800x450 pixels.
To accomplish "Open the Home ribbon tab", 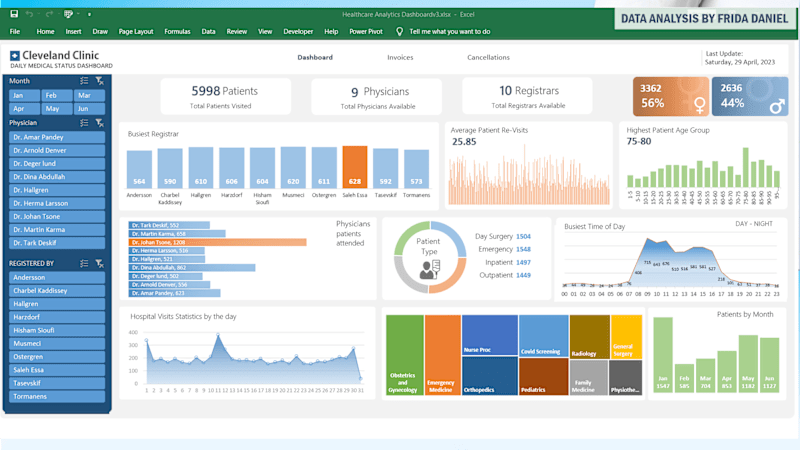I will pos(45,32).
